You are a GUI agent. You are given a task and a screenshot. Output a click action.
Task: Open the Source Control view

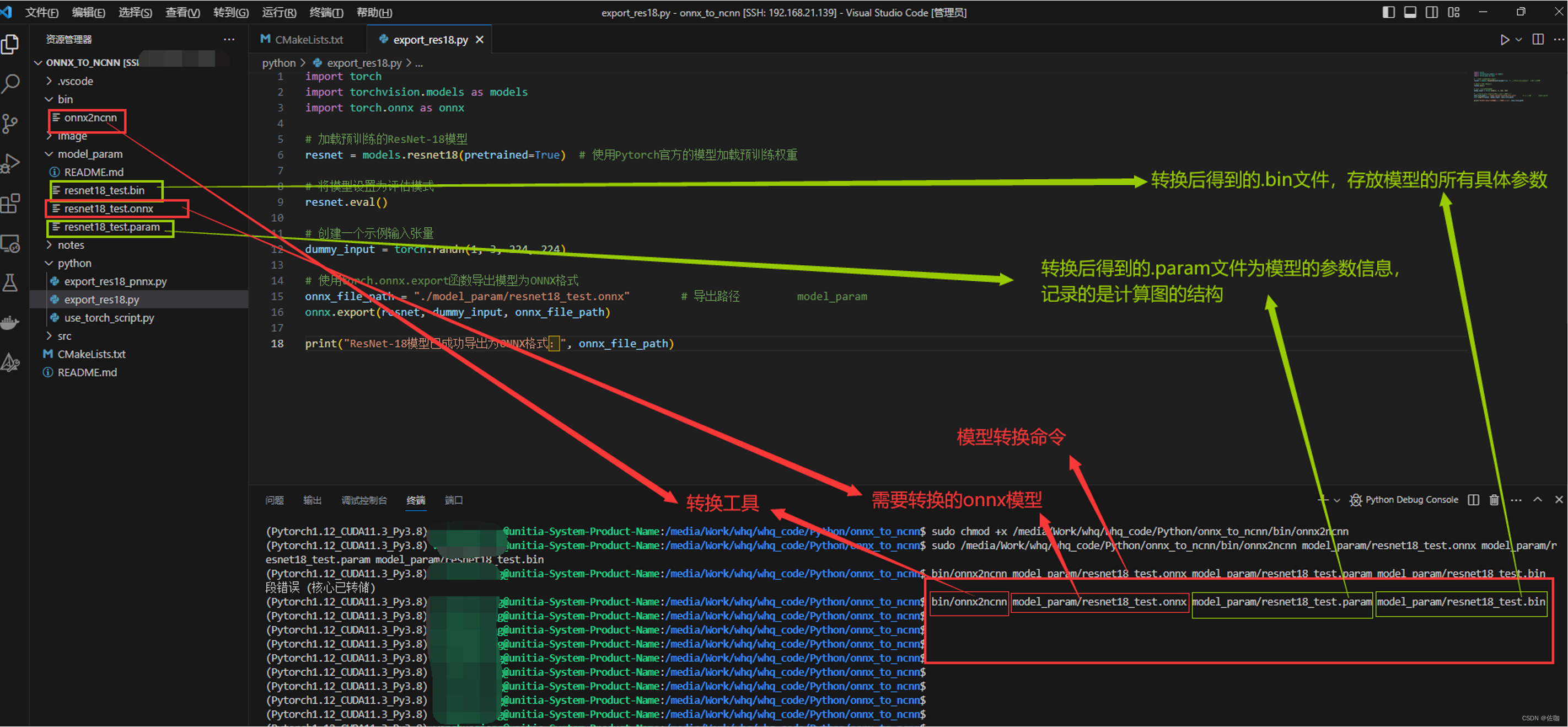point(10,124)
